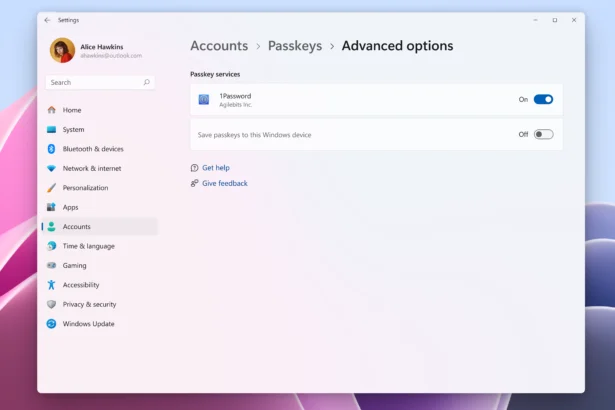Click the Get help link
Viewport: 615px width, 410px height.
[x=216, y=168]
